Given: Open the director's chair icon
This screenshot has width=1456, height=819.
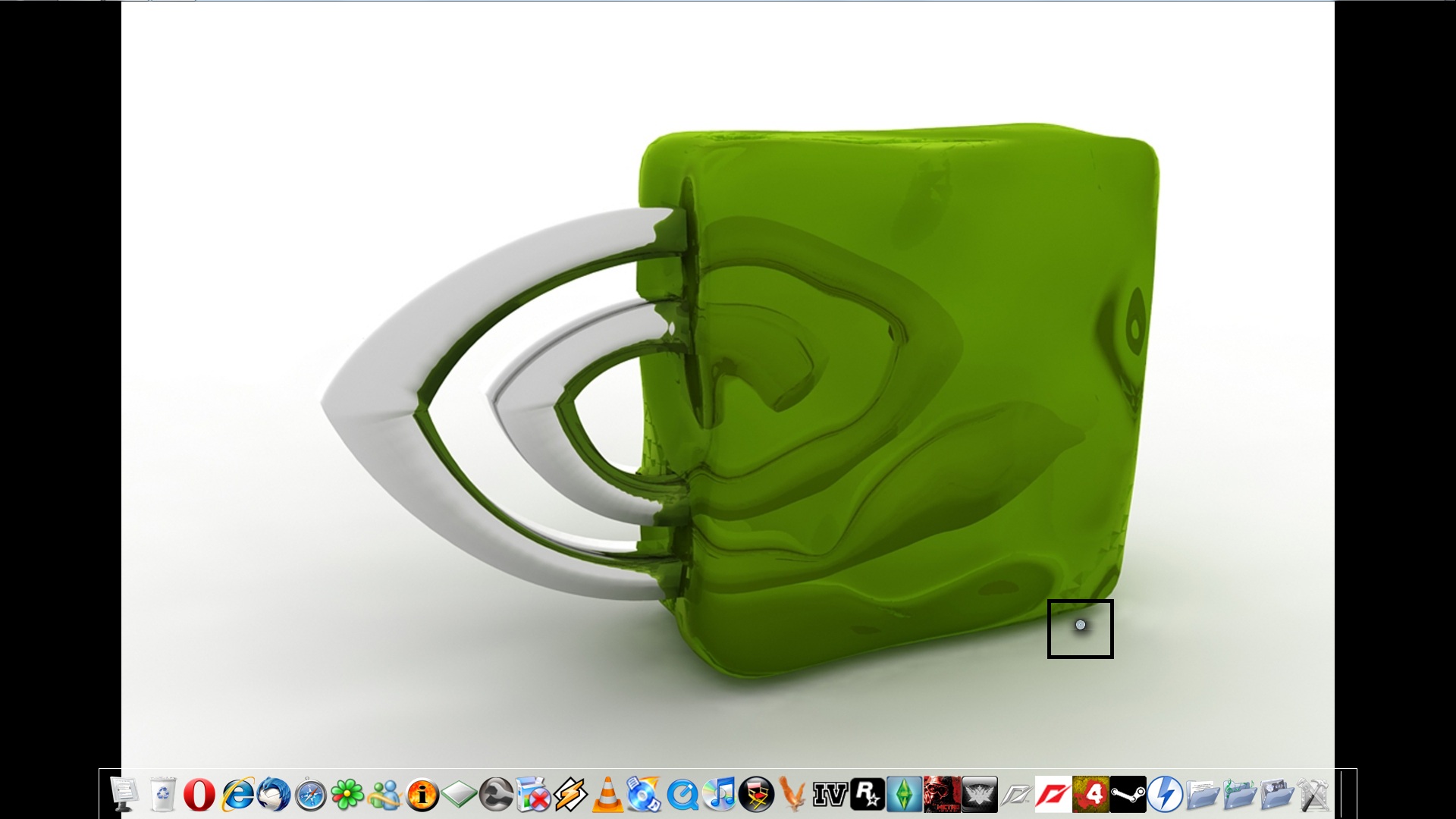Looking at the screenshot, I should (x=756, y=794).
